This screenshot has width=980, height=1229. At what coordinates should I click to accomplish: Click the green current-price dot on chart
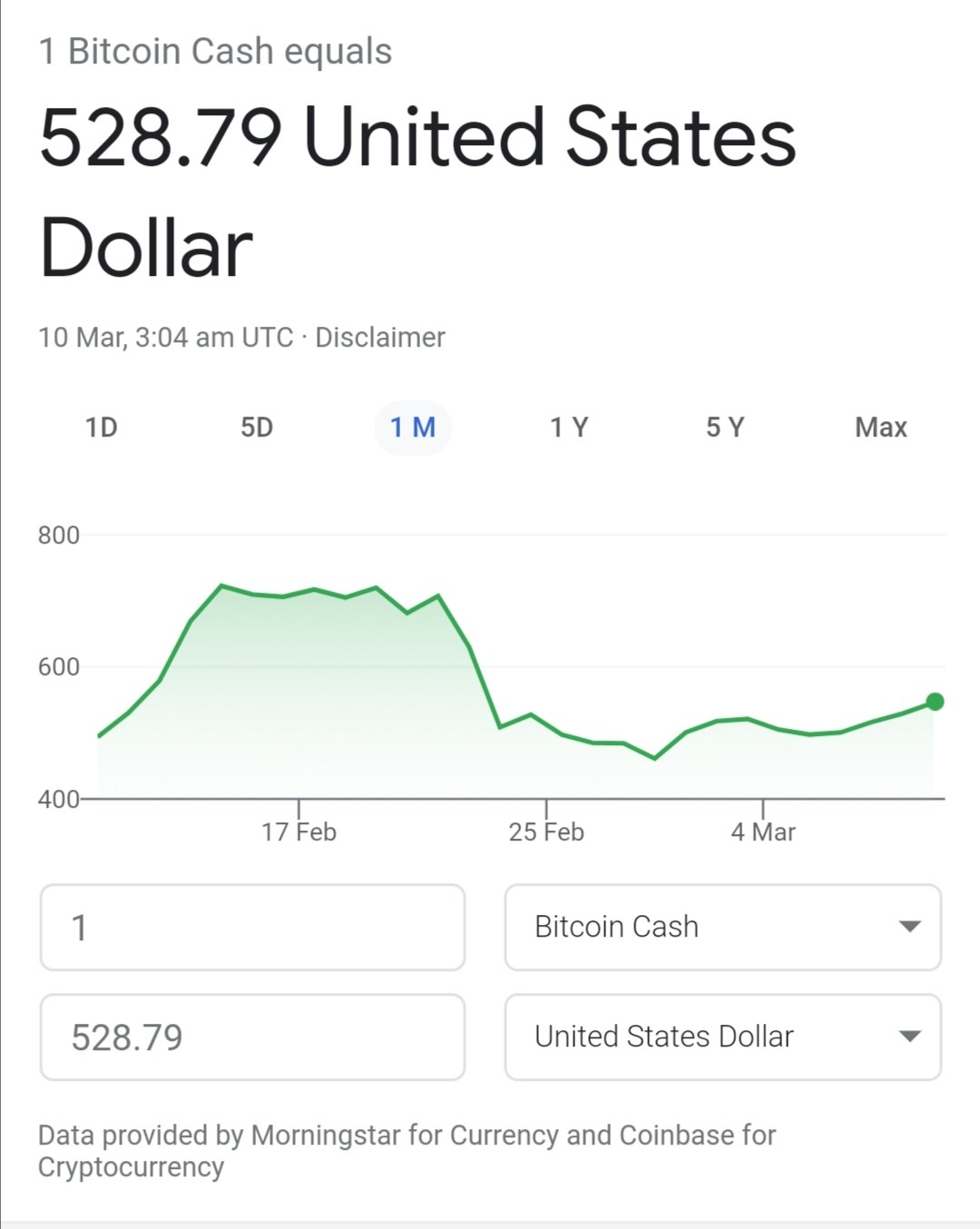935,702
